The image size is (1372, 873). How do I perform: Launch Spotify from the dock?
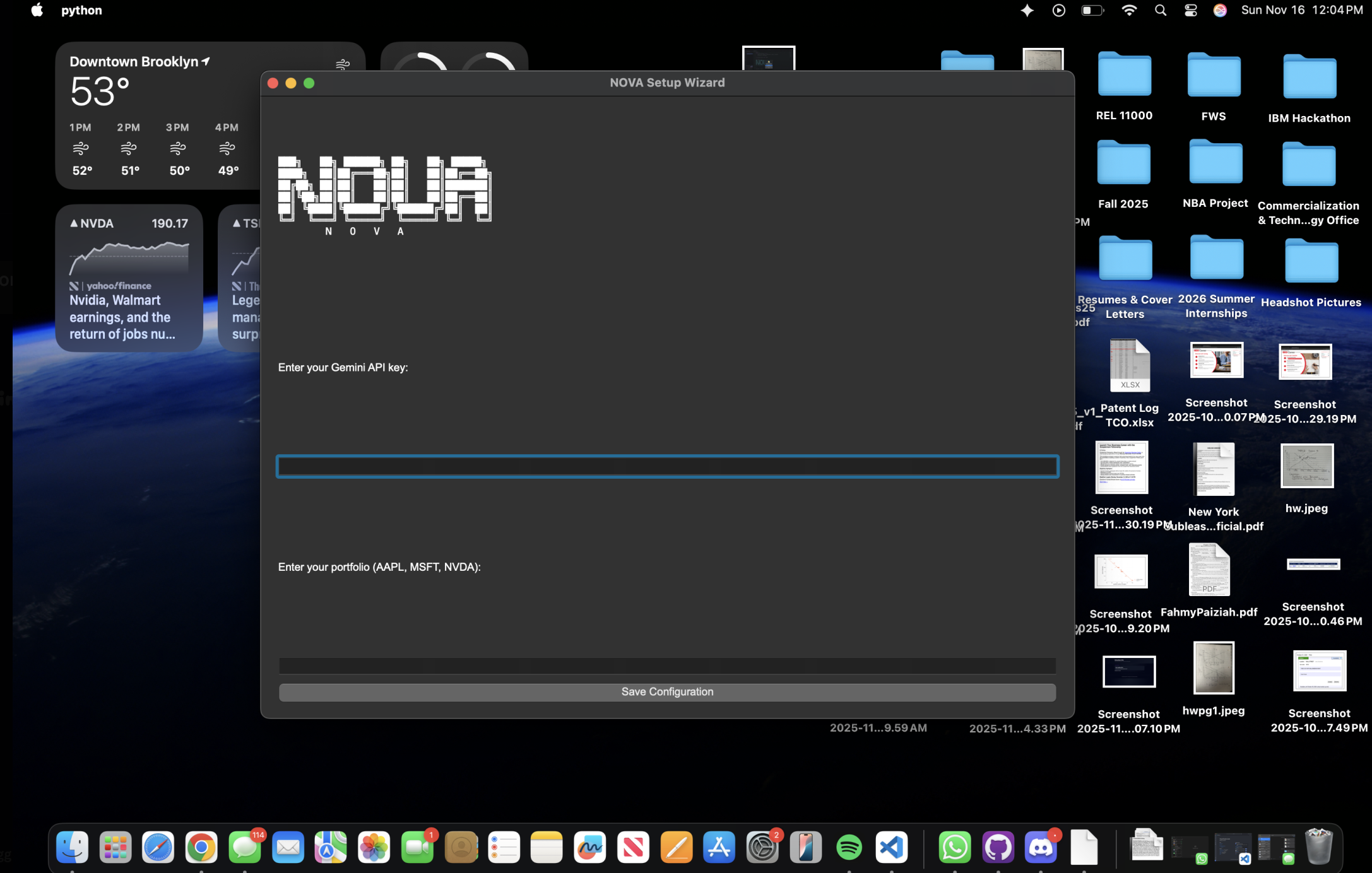tap(849, 847)
